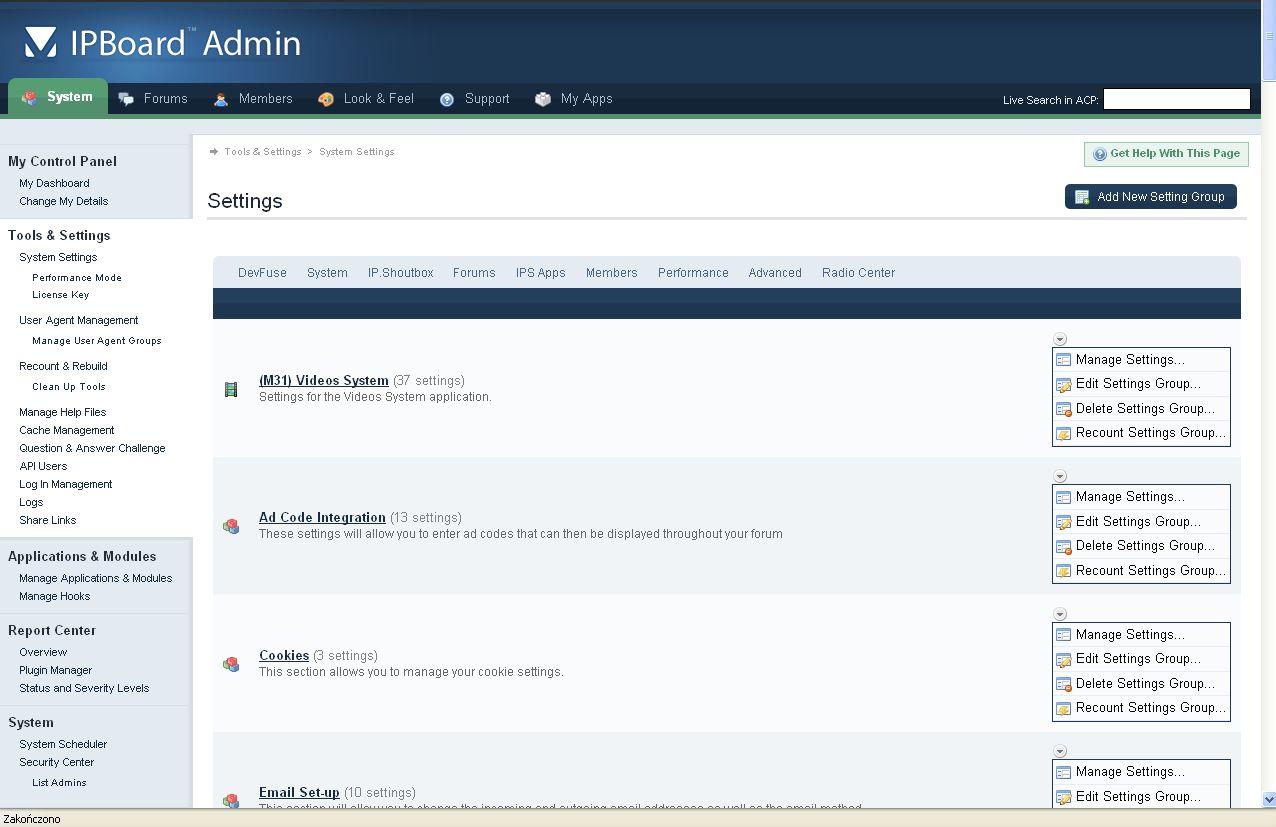Screen dimensions: 1276x827
Task: Select Manage Settings for Videos System
Action: [x=1130, y=360]
